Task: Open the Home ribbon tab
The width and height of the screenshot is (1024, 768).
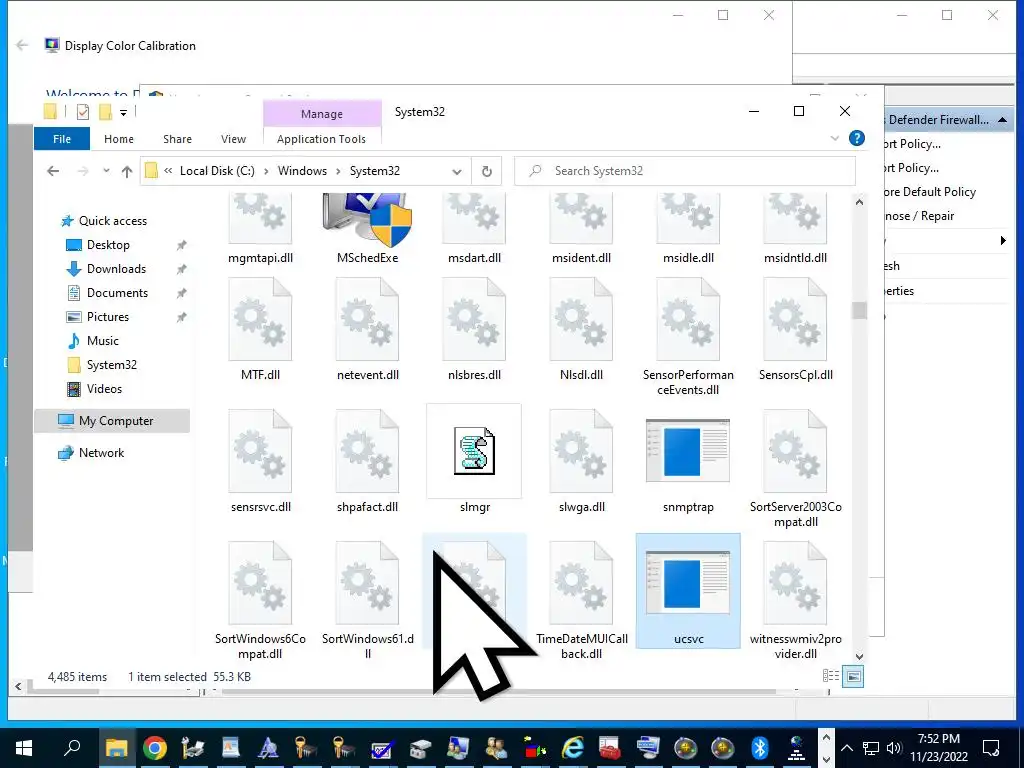Action: (119, 138)
